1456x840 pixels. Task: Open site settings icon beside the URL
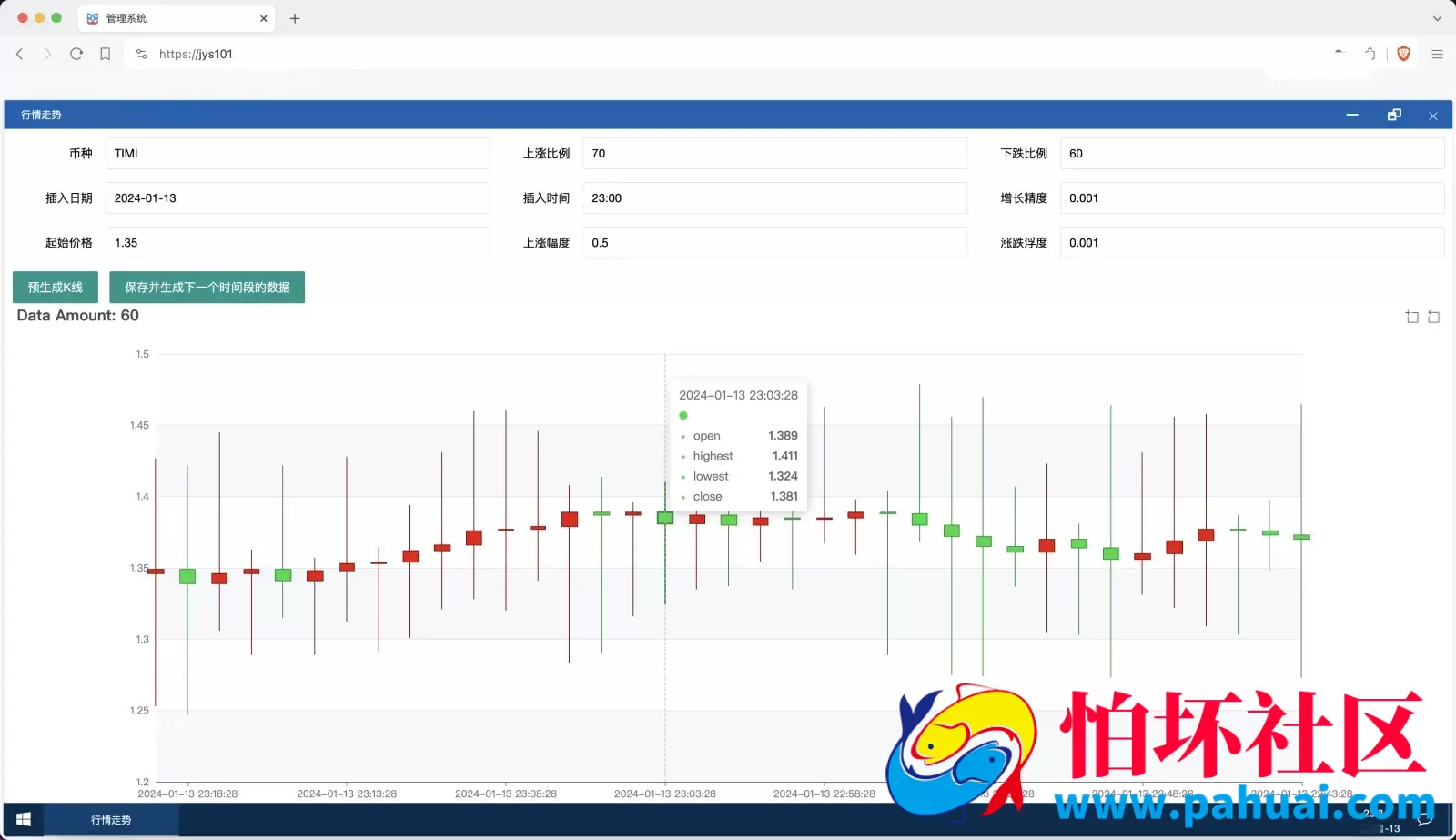click(x=141, y=55)
